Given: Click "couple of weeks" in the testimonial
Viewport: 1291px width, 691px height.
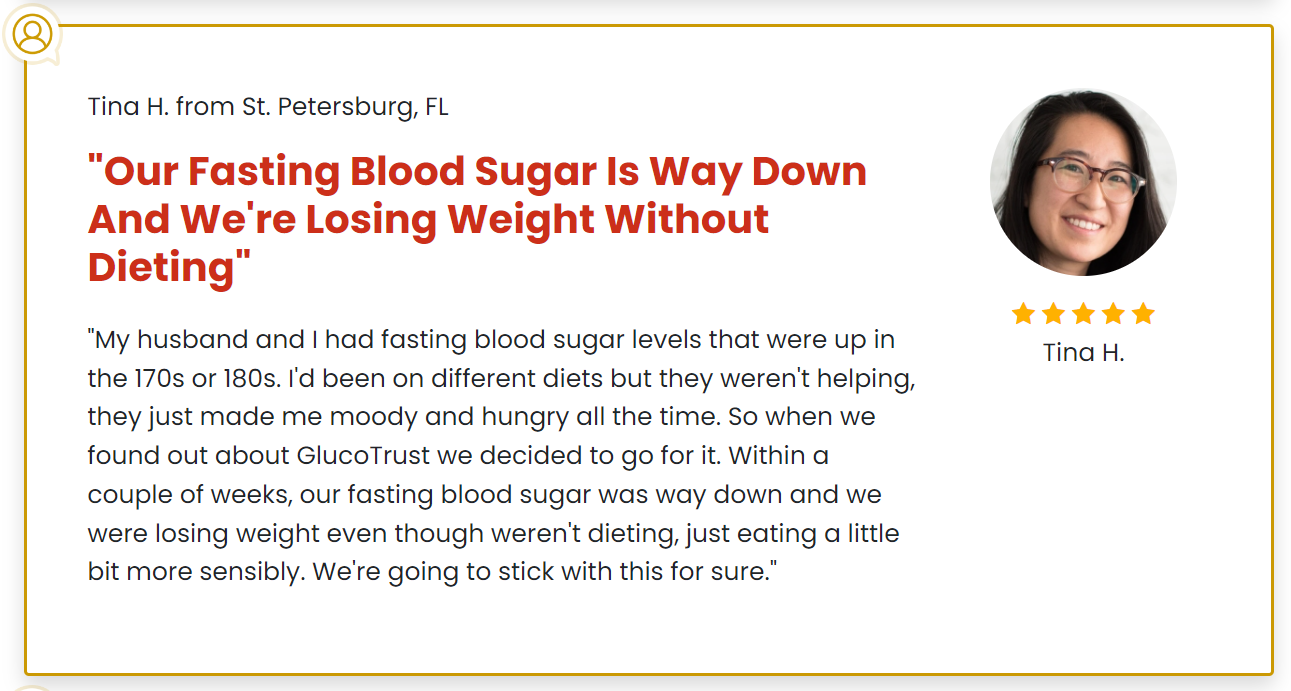Looking at the screenshot, I should pyautogui.click(x=189, y=495).
